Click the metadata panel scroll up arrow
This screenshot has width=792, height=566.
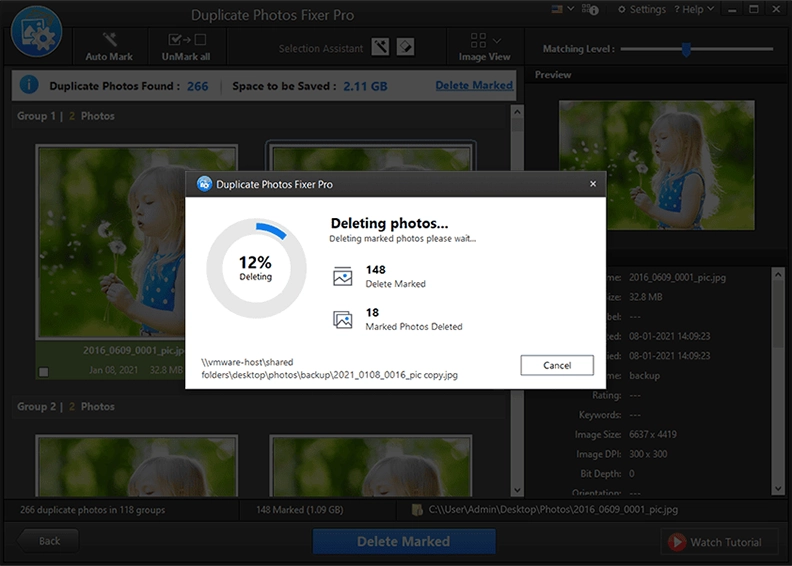click(x=778, y=274)
